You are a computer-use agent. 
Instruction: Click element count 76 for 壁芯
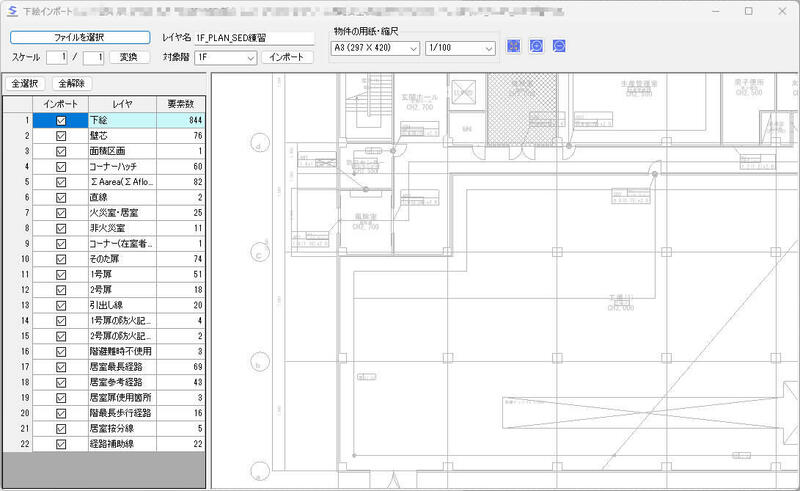point(181,136)
